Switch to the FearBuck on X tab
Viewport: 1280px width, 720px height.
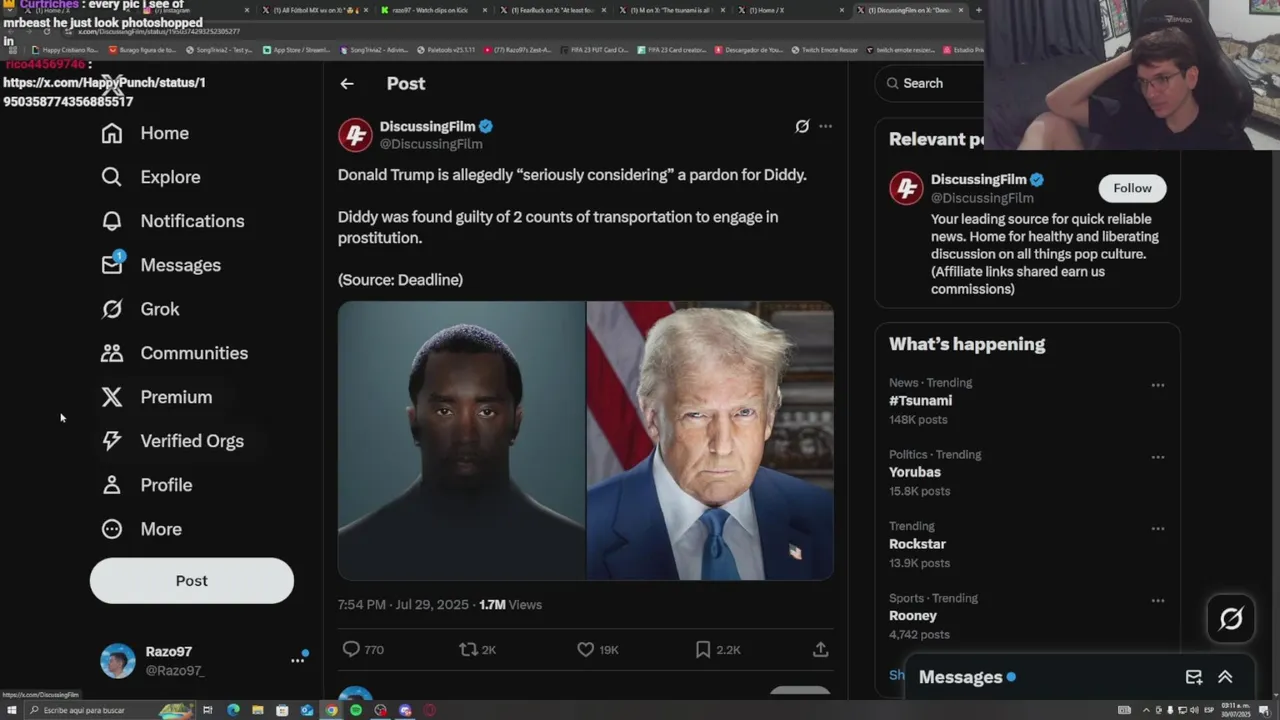tap(552, 10)
